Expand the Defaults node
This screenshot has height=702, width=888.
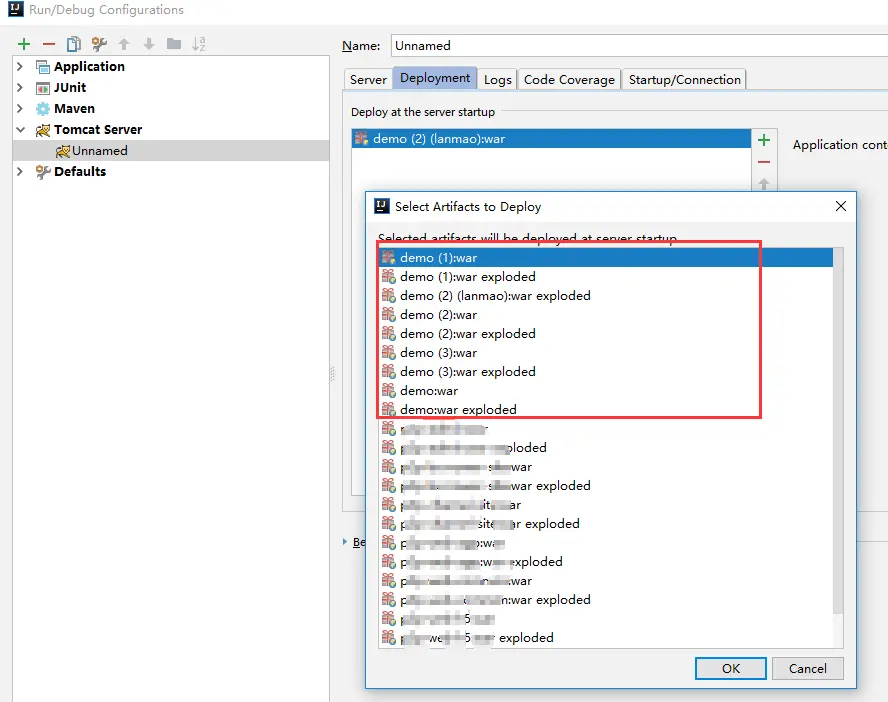[20, 171]
